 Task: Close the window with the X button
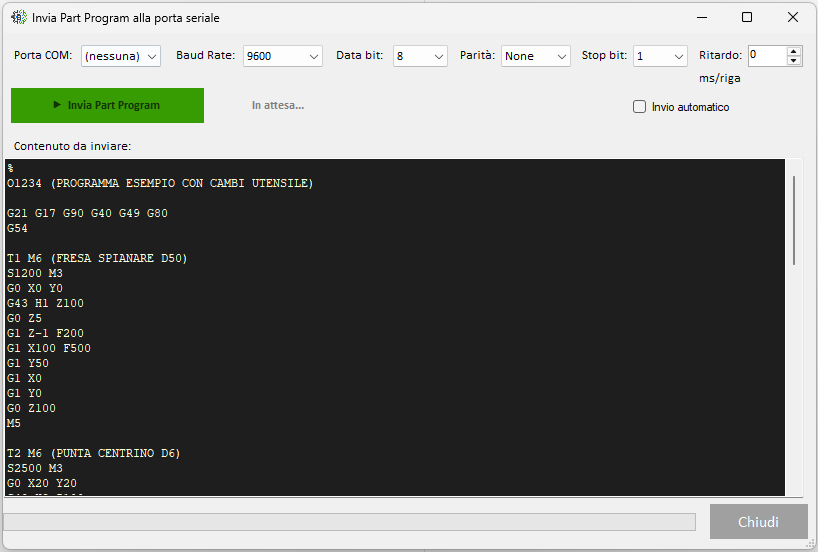(x=792, y=17)
